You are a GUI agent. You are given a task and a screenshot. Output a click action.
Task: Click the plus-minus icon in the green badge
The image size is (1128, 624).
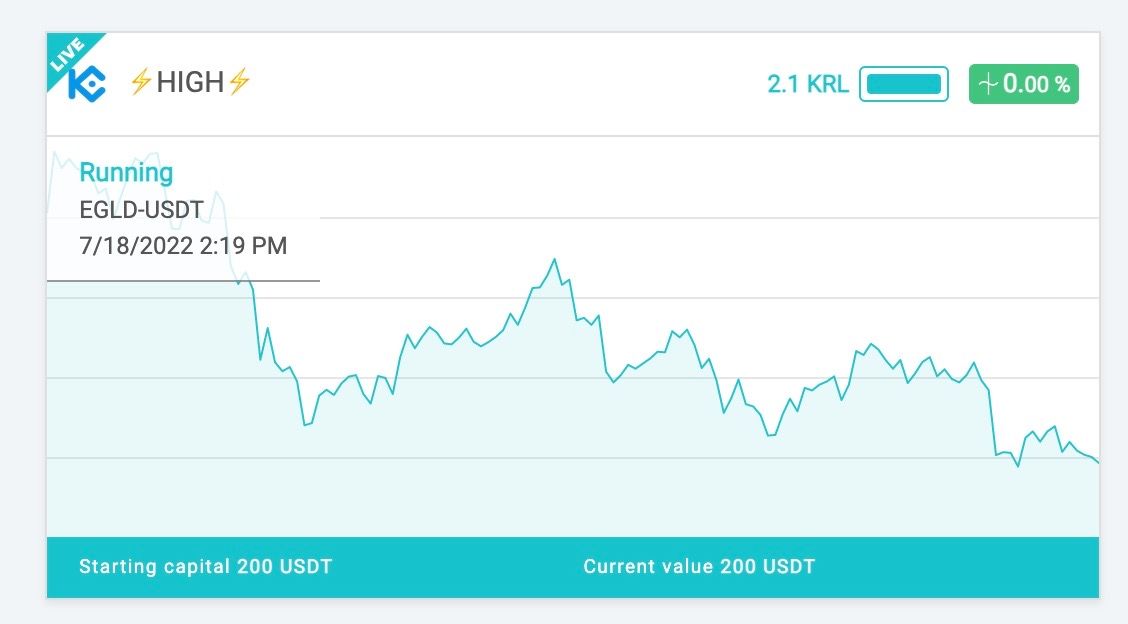[x=988, y=84]
